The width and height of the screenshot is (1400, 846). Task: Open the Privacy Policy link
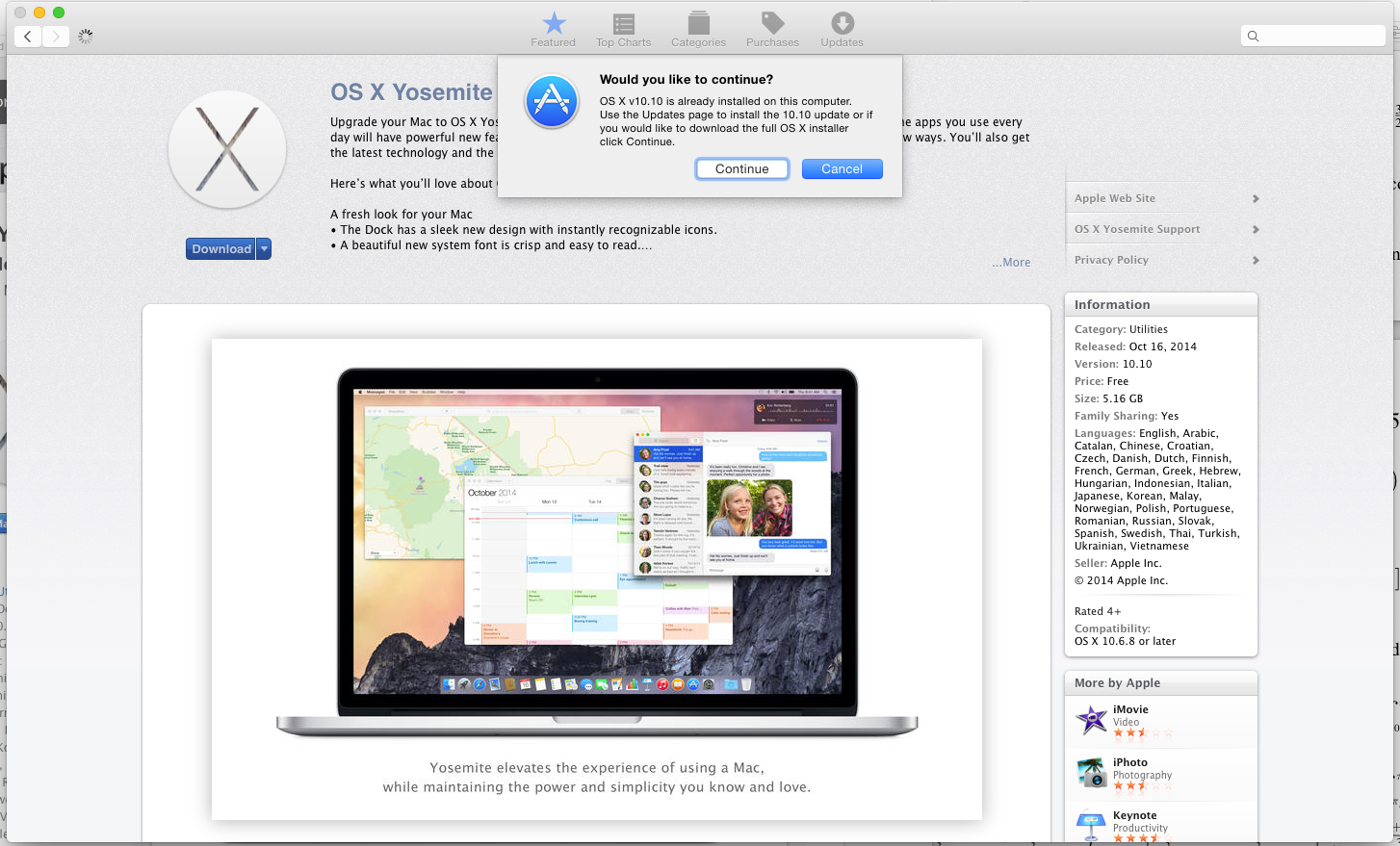(1111, 260)
